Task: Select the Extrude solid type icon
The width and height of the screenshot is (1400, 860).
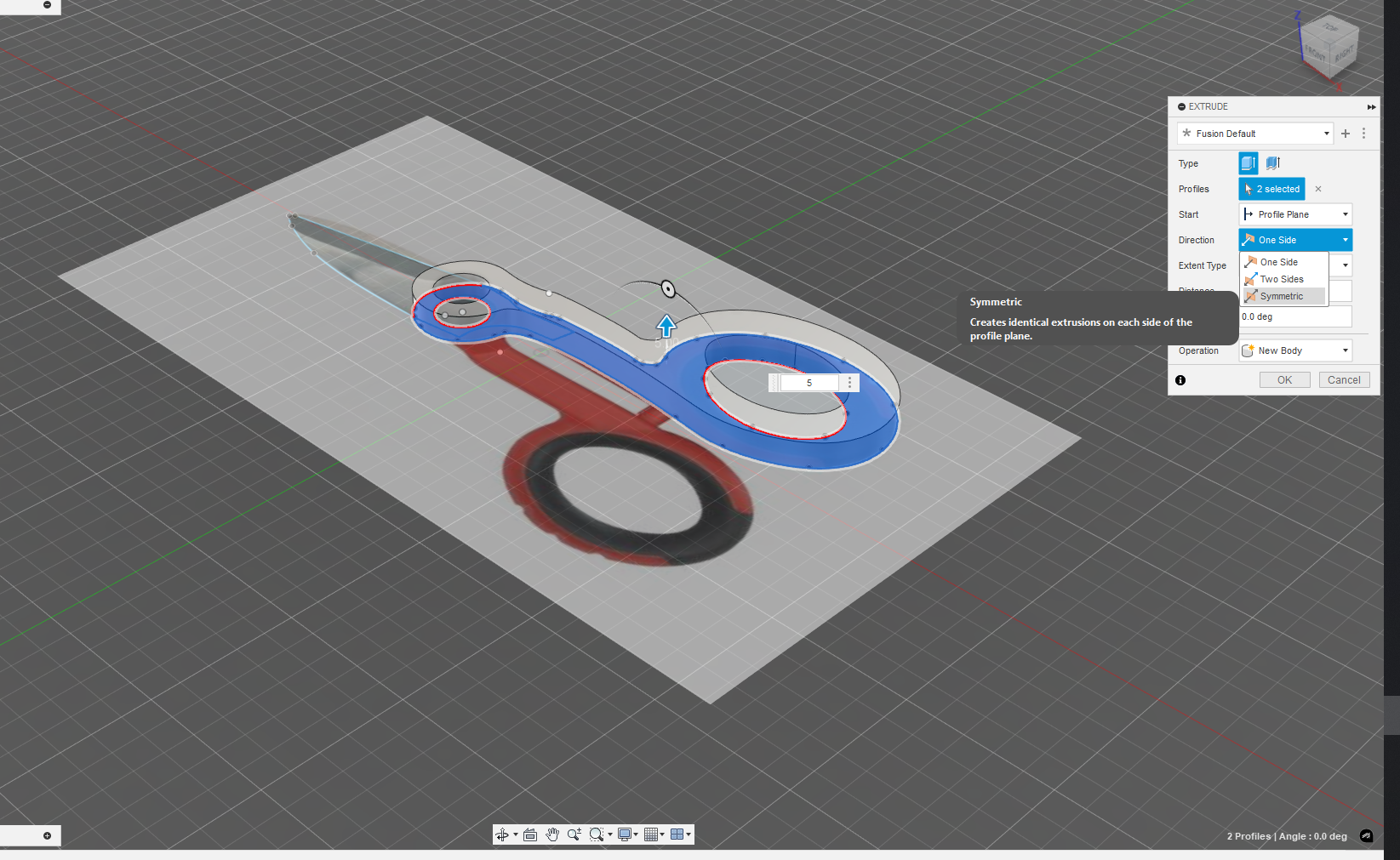Action: point(1248,163)
